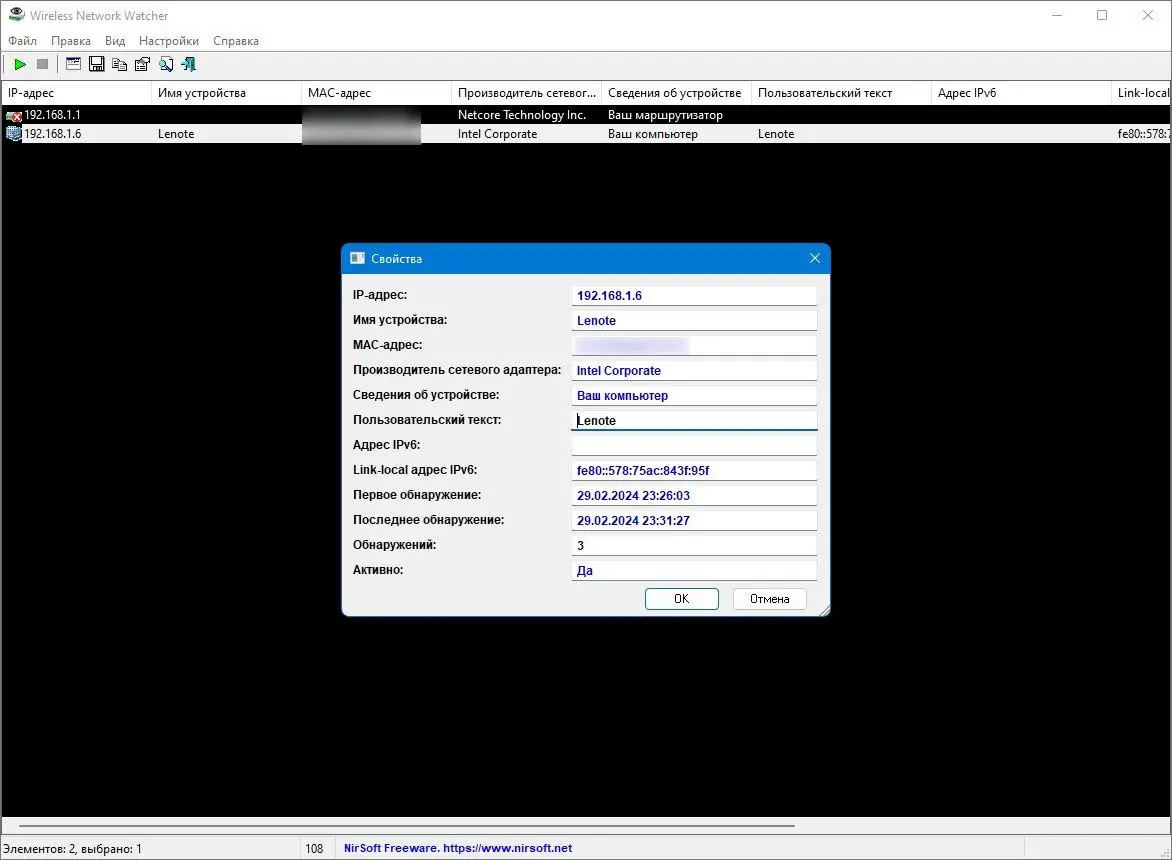1172x860 pixels.
Task: Copy selected items using the copy icon
Action: pyautogui.click(x=119, y=63)
